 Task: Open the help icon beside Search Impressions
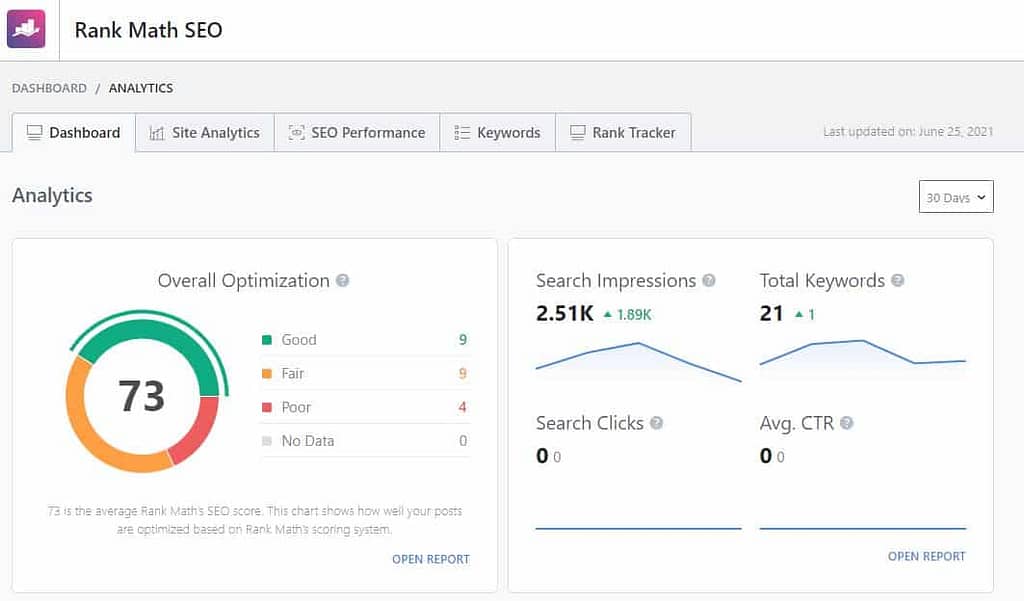[x=709, y=281]
